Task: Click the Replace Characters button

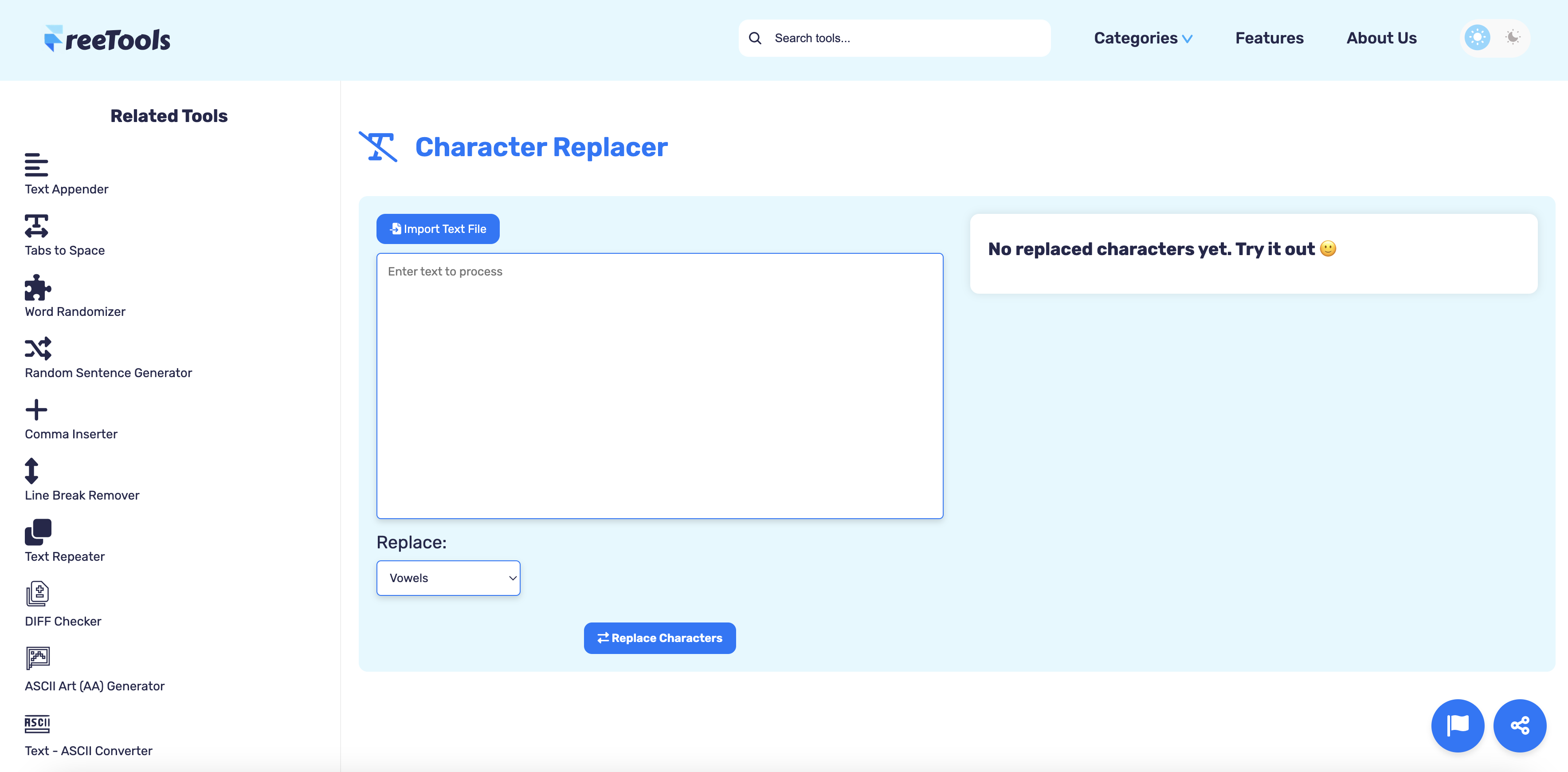Action: 659,638
